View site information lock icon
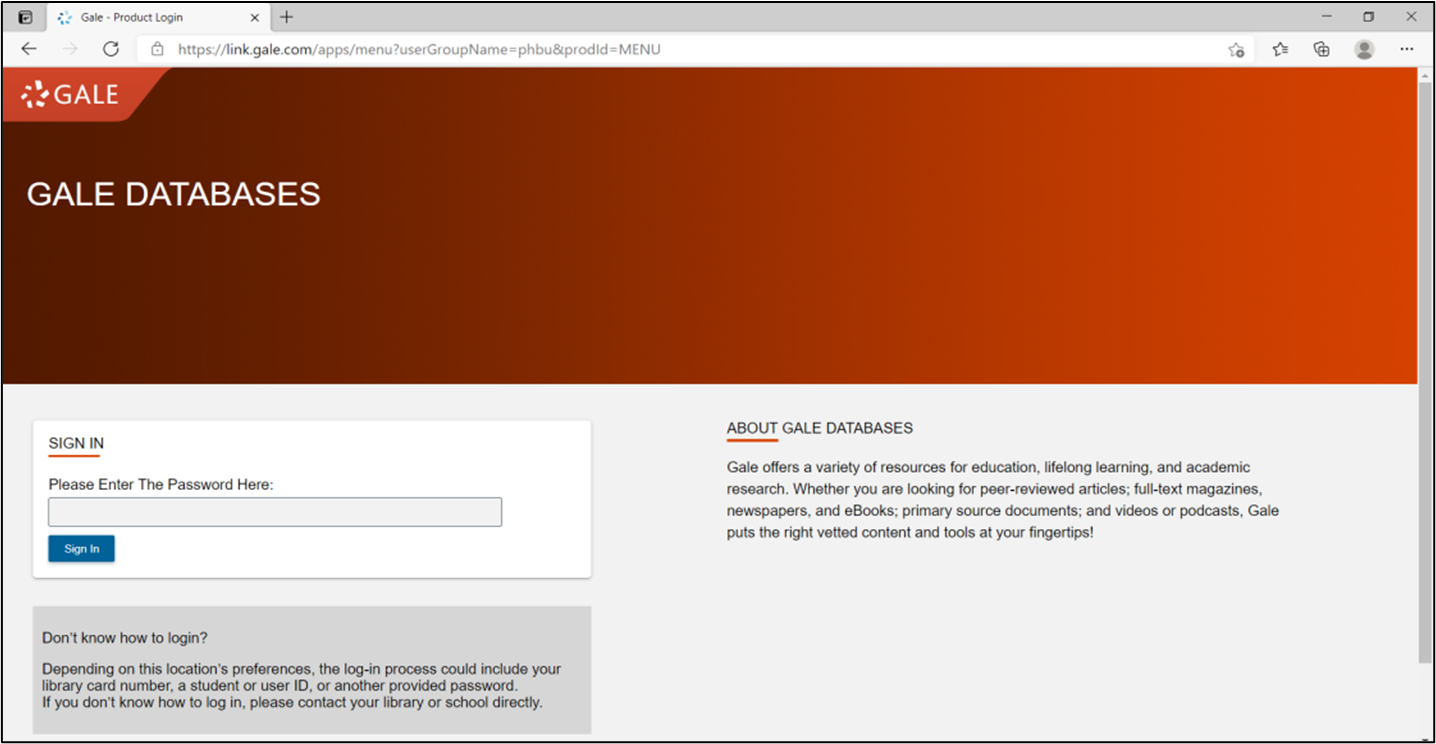The image size is (1436, 744). [x=157, y=49]
